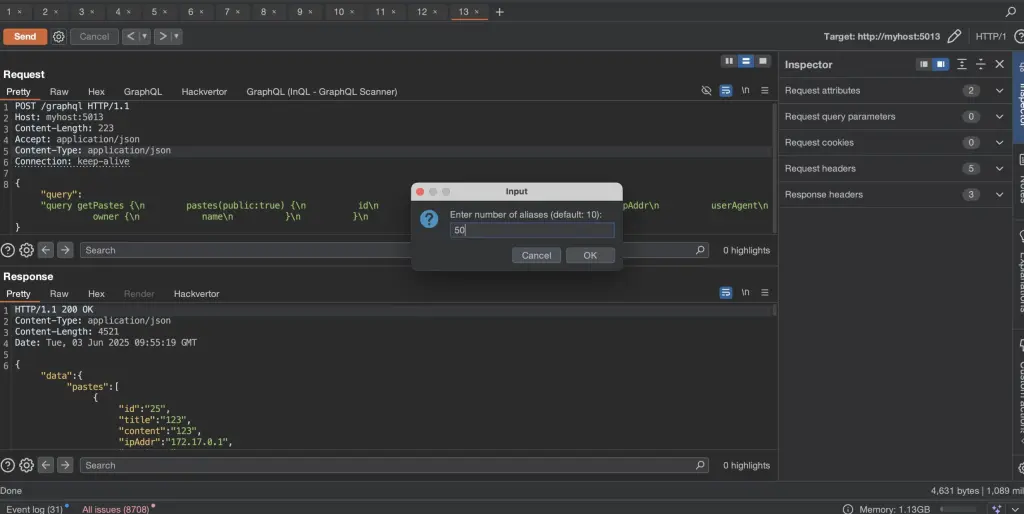1024x514 pixels.
Task: Open the Request panel hamburger menu
Action: click(x=765, y=91)
